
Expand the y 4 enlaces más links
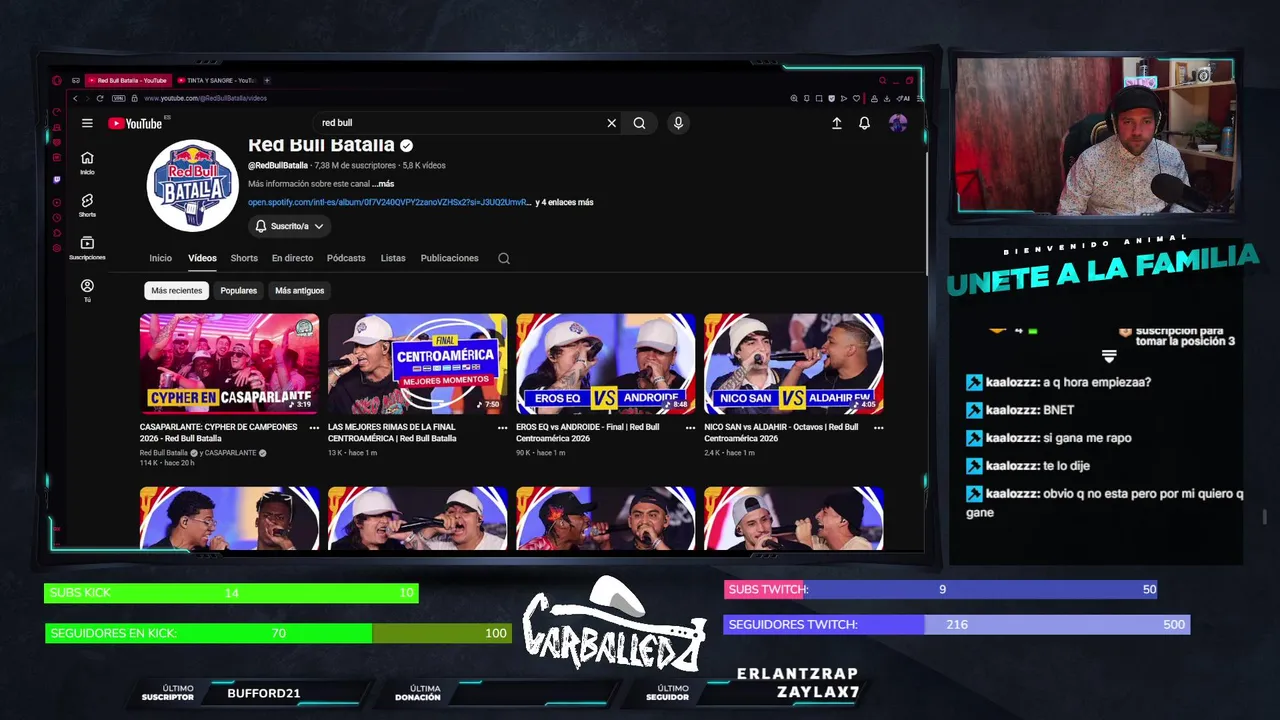tap(564, 202)
